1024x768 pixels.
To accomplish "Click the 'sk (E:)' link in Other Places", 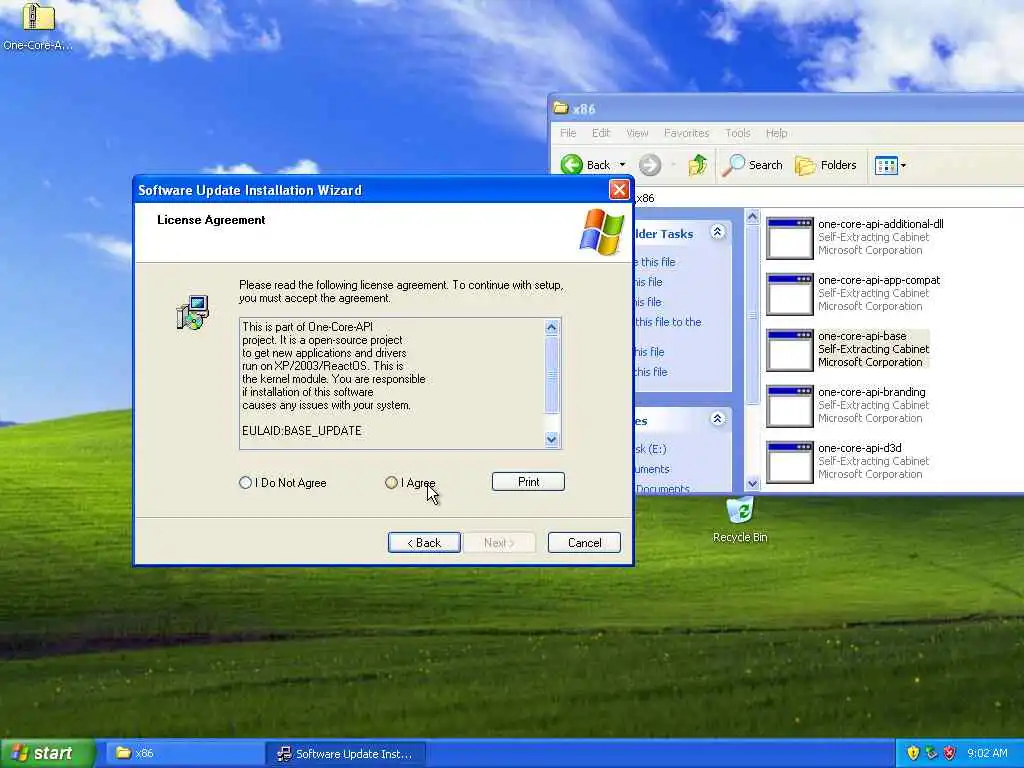I will pyautogui.click(x=650, y=449).
